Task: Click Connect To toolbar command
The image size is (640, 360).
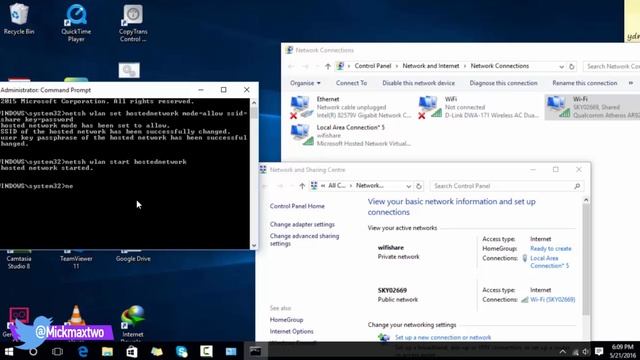Action: tap(351, 83)
